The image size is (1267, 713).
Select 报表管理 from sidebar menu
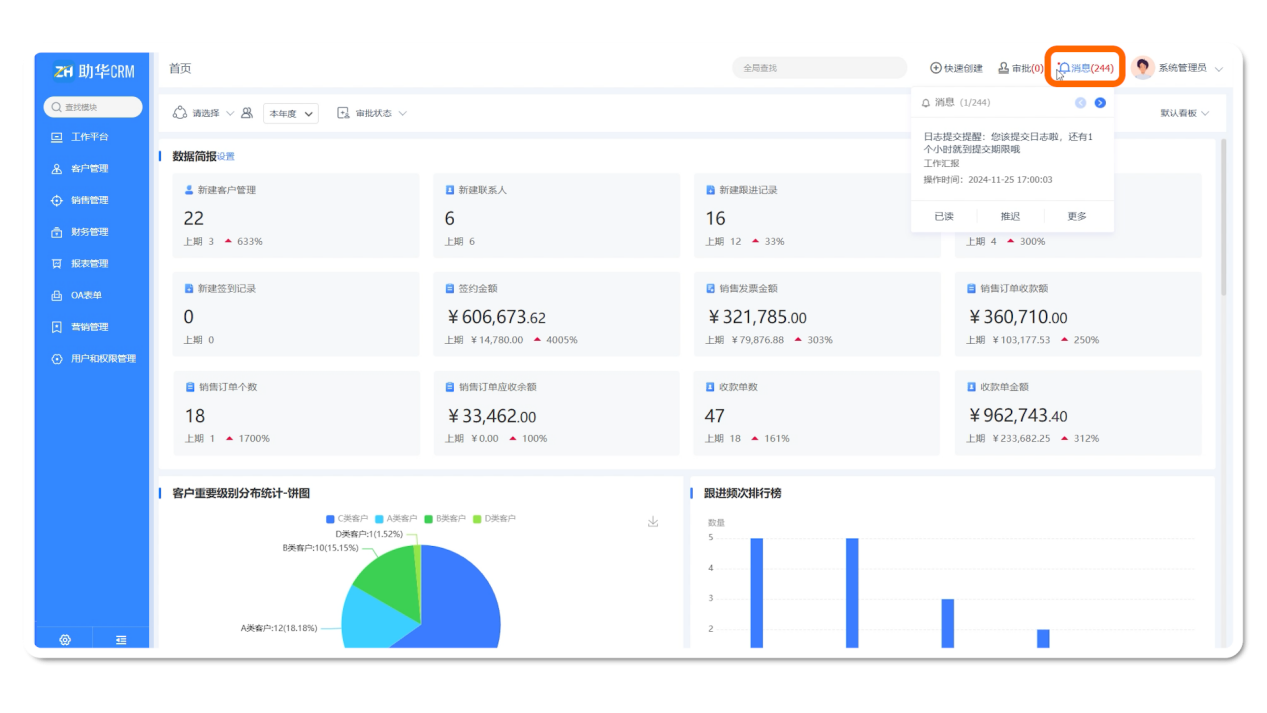[x=89, y=264]
